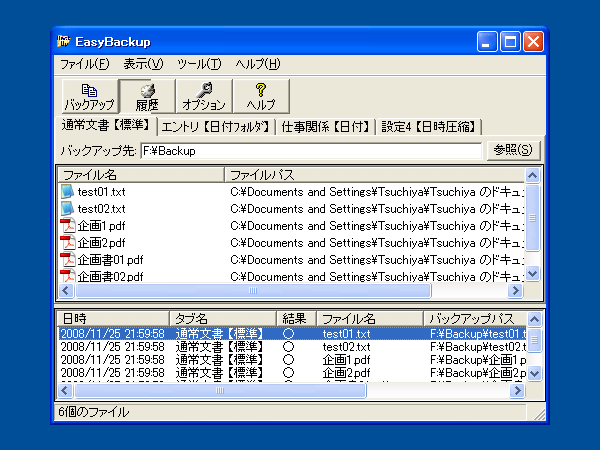Click the ヘルプ question mark toolbar button
This screenshot has width=600, height=450.
pyautogui.click(x=261, y=96)
